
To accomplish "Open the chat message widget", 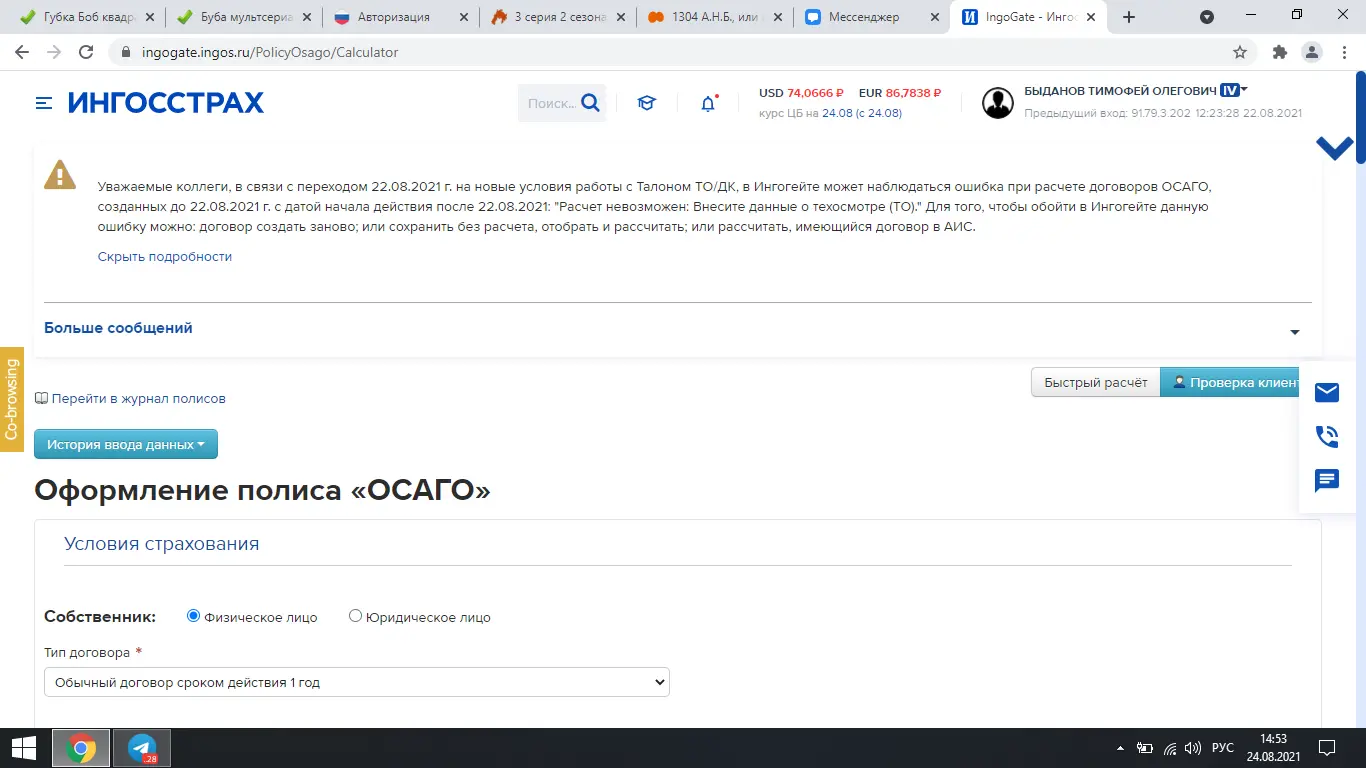I will pyautogui.click(x=1327, y=481).
